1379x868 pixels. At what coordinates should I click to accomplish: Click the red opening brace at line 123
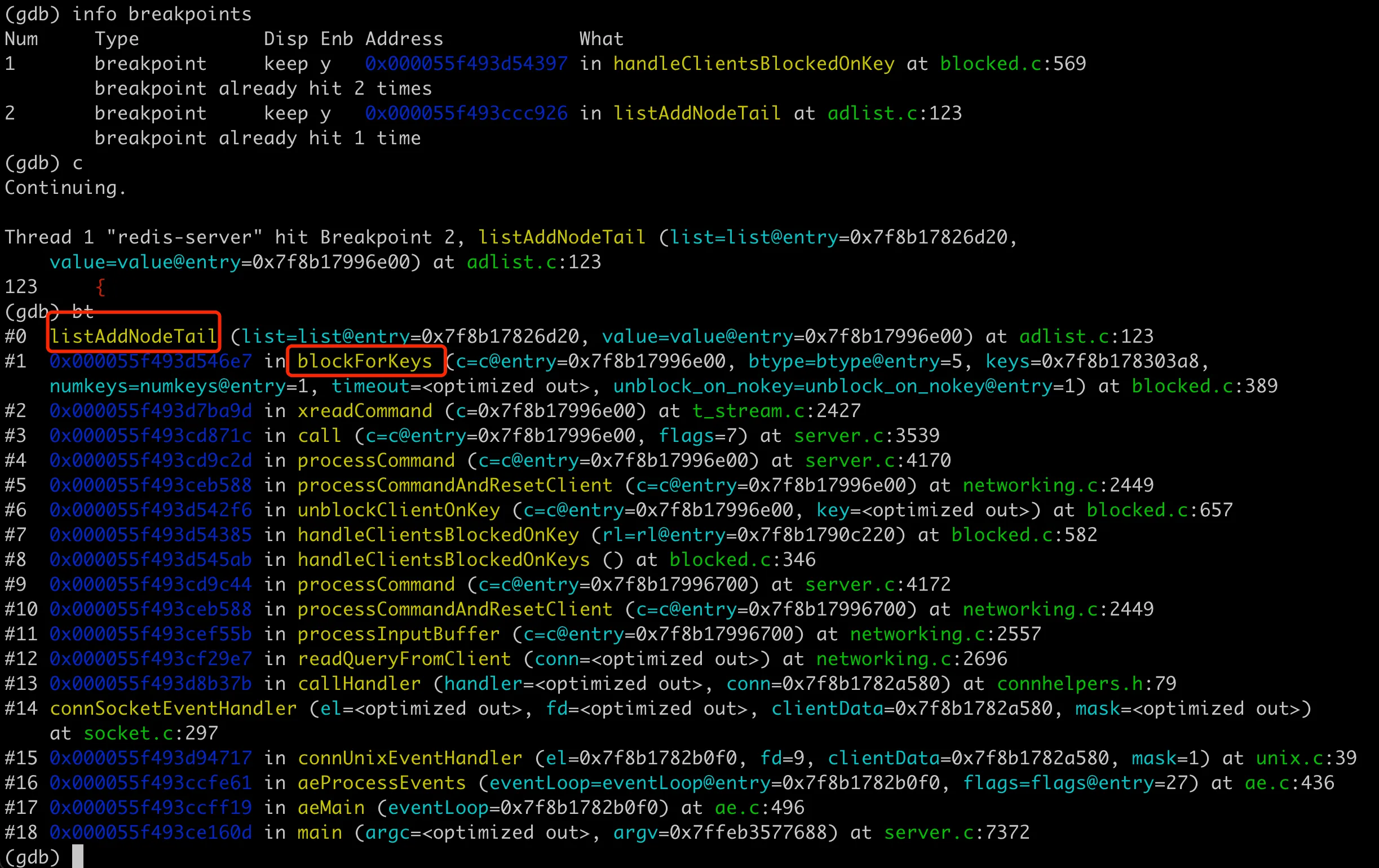coord(100,287)
